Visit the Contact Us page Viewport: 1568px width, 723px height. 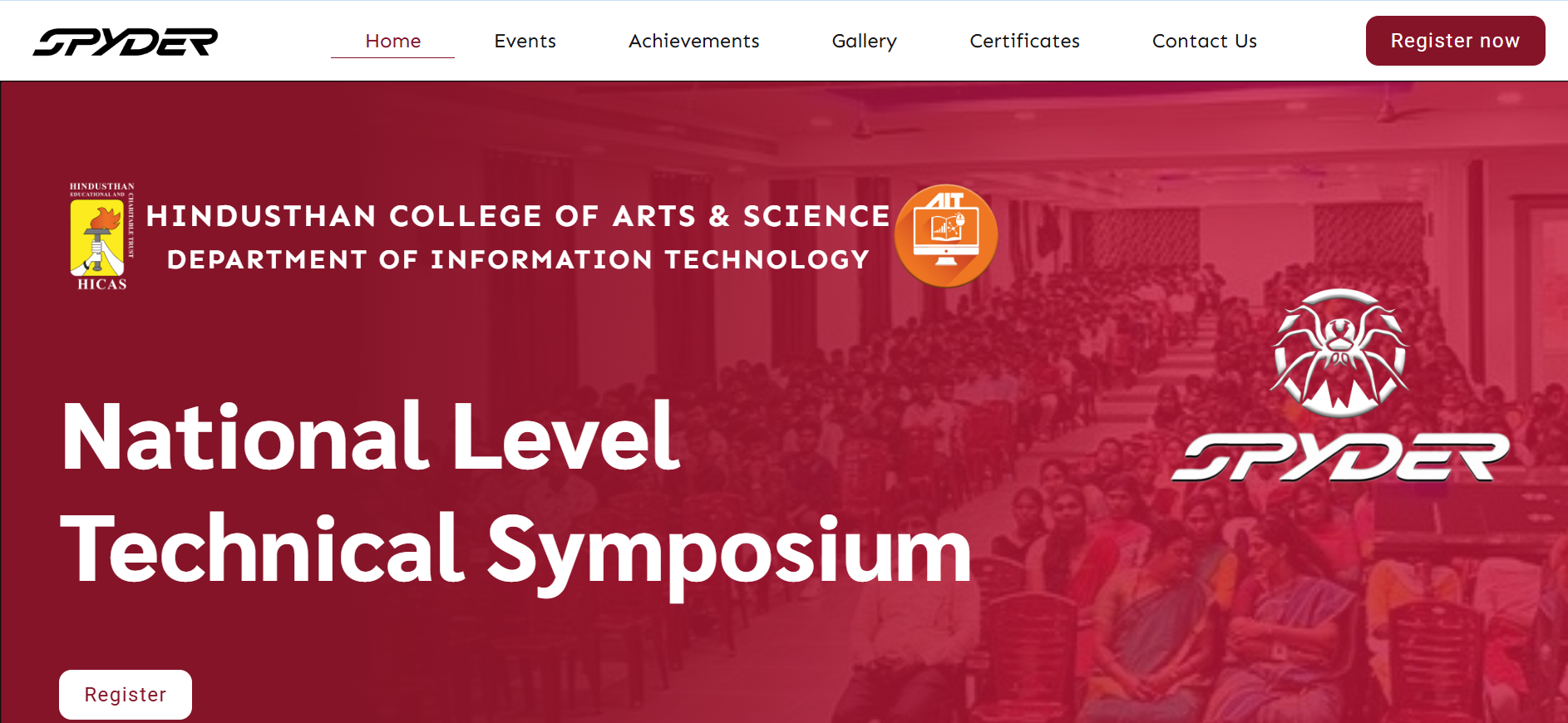[x=1204, y=42]
